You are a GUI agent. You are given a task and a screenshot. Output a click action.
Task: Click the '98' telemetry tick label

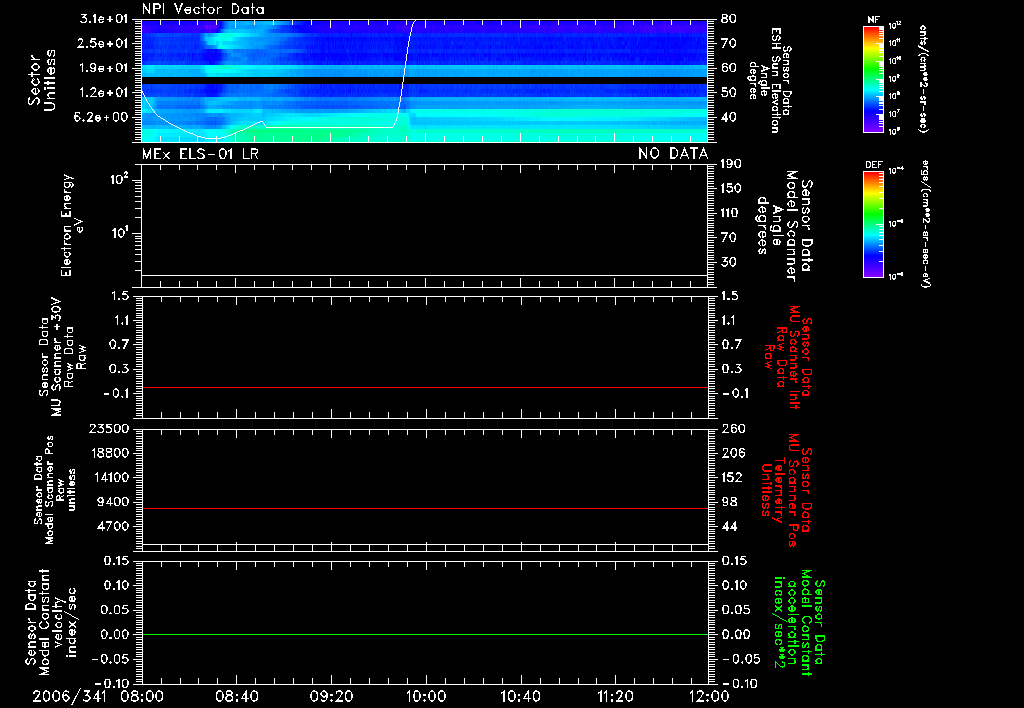[x=729, y=502]
